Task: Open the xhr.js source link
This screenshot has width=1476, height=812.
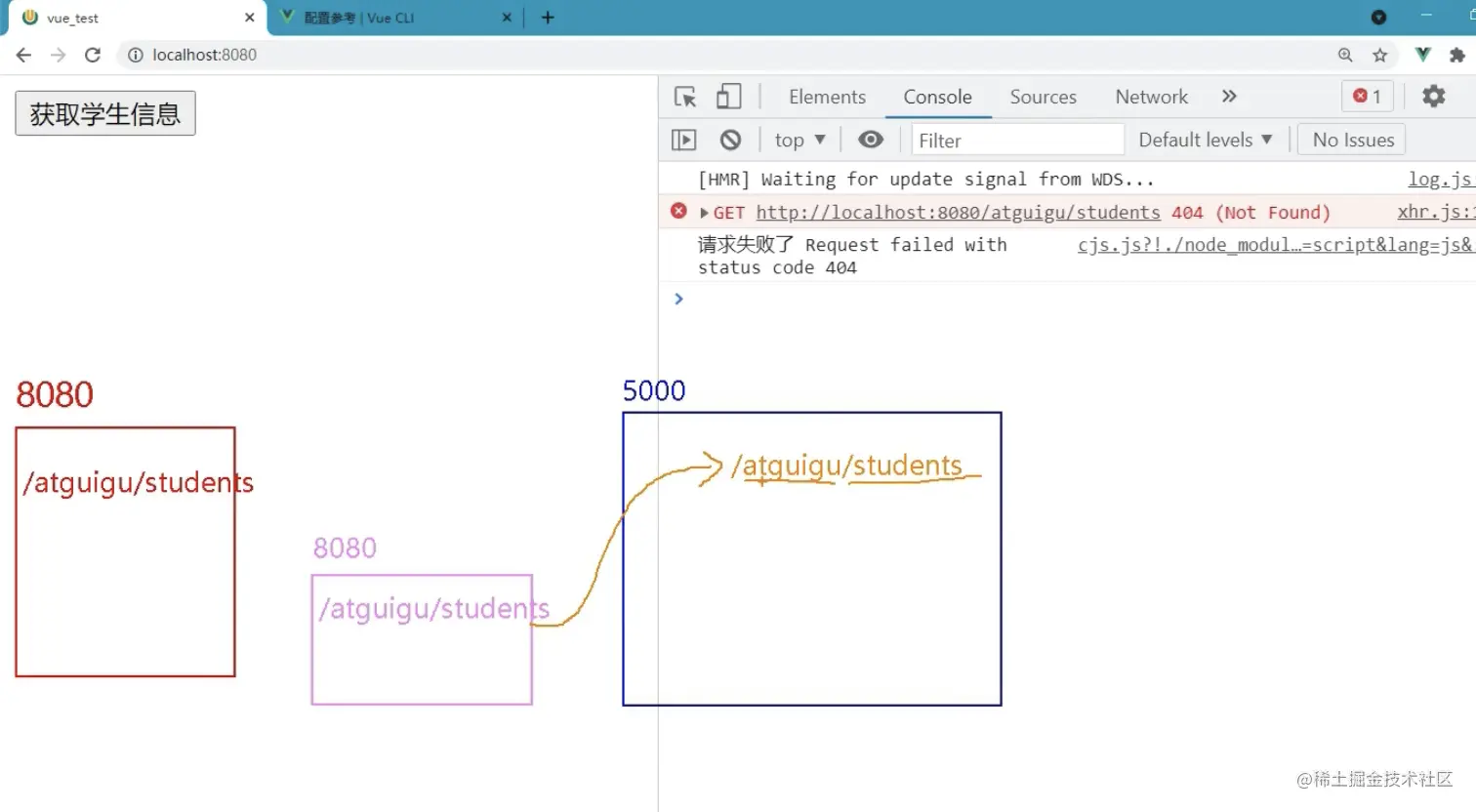Action: pos(1435,212)
